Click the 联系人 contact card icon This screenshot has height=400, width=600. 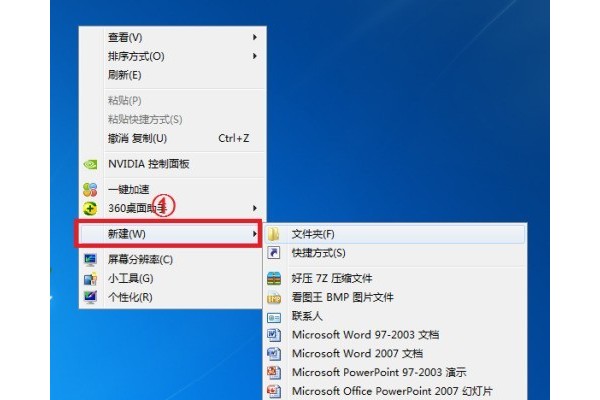[x=274, y=317]
